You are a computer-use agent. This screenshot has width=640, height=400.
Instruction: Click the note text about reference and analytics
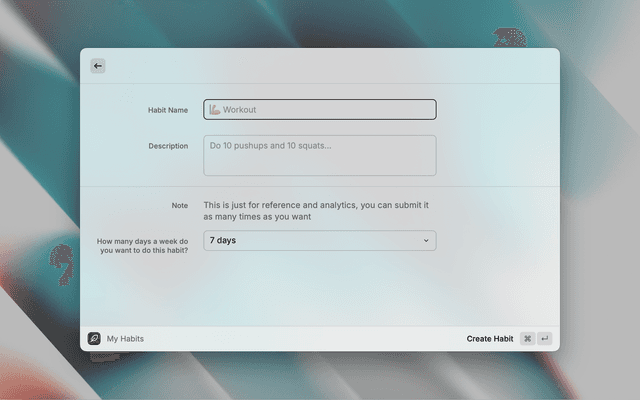[x=315, y=210]
